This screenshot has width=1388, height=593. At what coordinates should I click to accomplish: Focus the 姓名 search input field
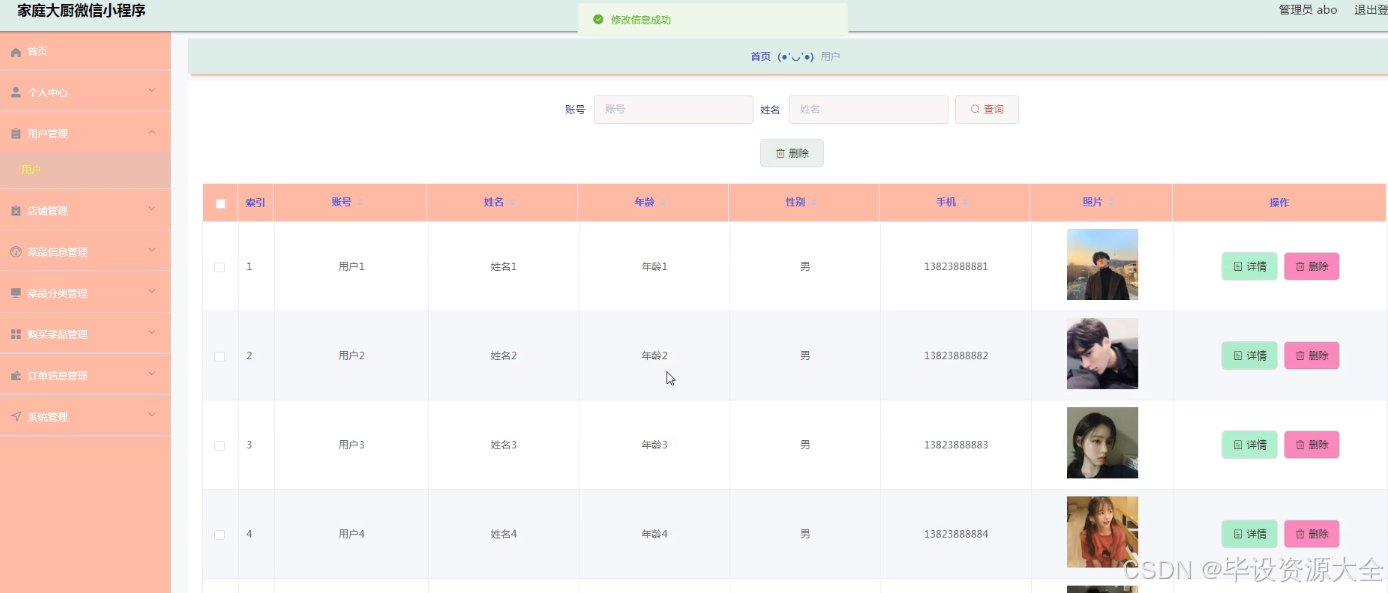(x=868, y=109)
